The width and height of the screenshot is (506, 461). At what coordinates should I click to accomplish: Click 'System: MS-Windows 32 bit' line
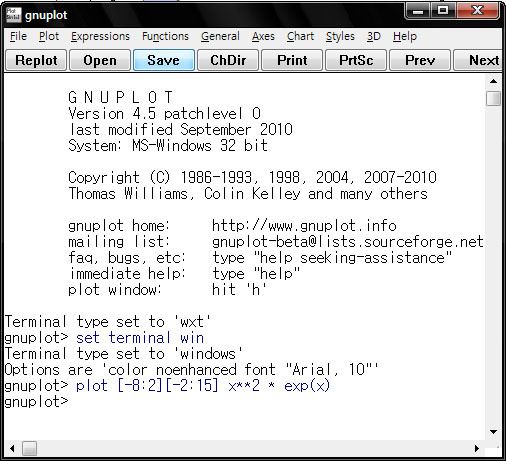click(168, 146)
